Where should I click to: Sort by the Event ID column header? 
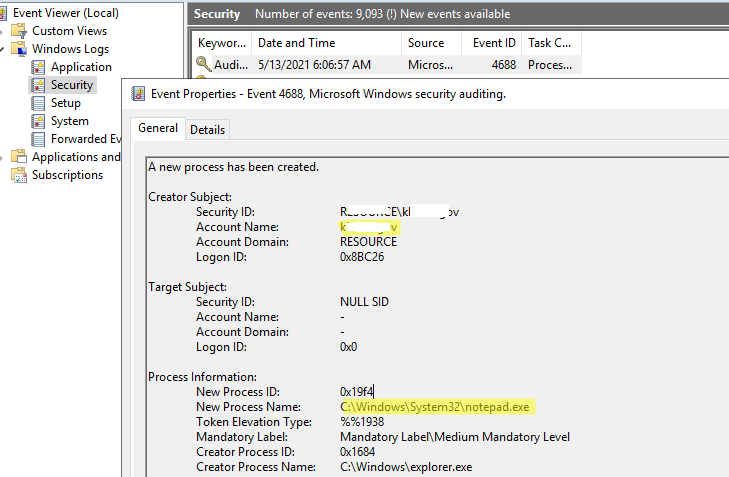pos(491,43)
